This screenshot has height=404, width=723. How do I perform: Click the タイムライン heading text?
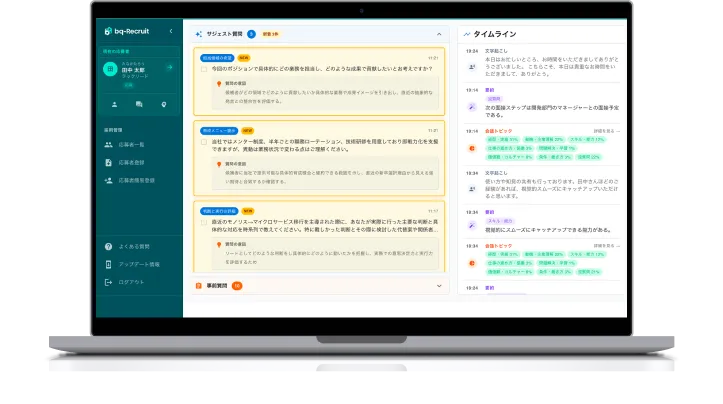click(495, 34)
